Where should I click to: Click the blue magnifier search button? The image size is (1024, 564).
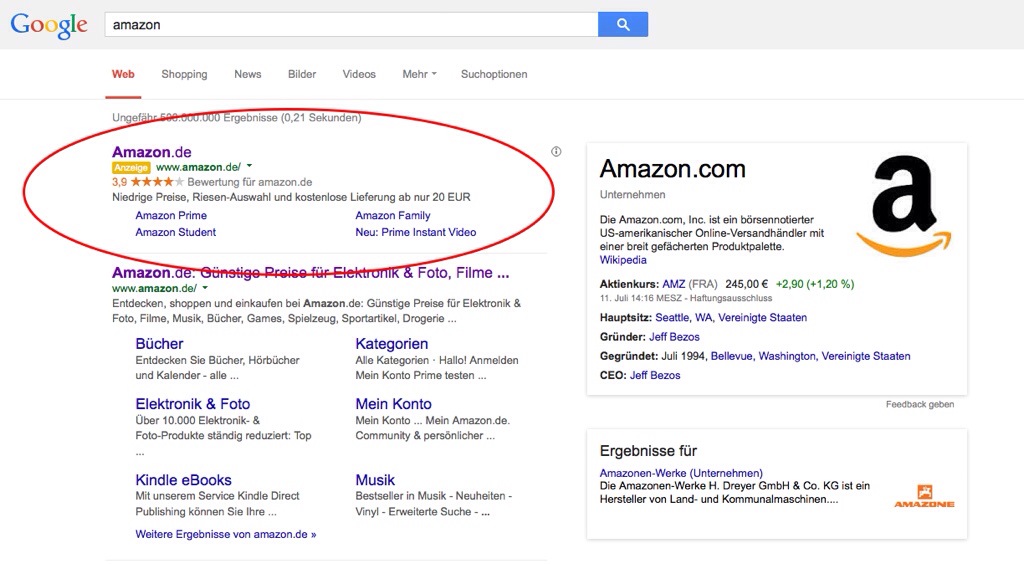[622, 25]
